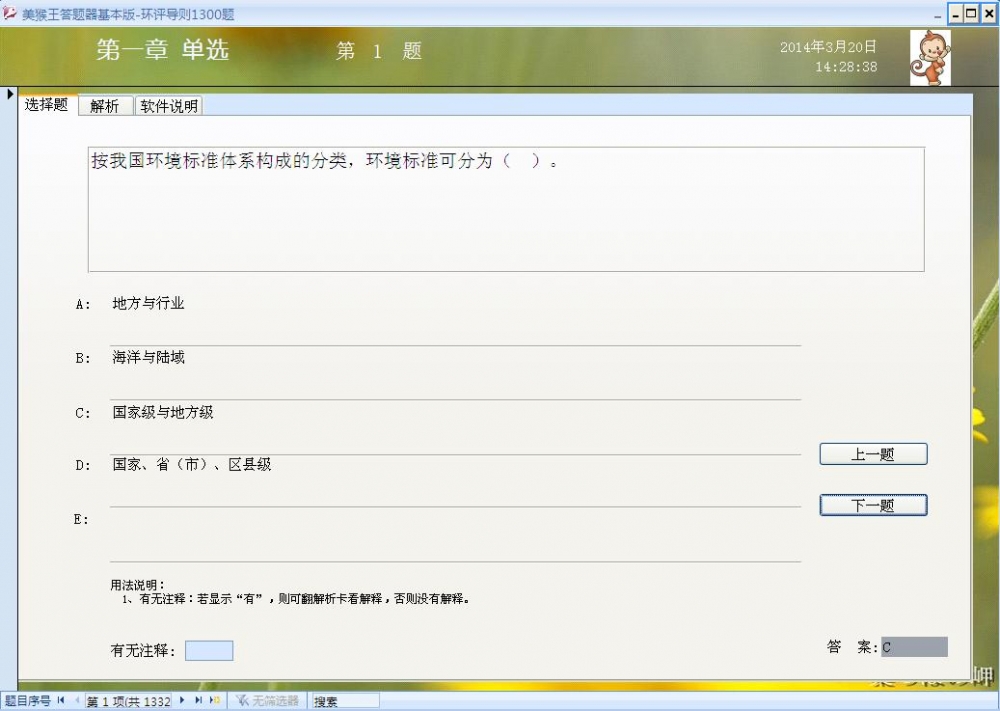Go to first record in navigation bar
Image resolution: width=1000 pixels, height=711 pixels.
click(61, 701)
